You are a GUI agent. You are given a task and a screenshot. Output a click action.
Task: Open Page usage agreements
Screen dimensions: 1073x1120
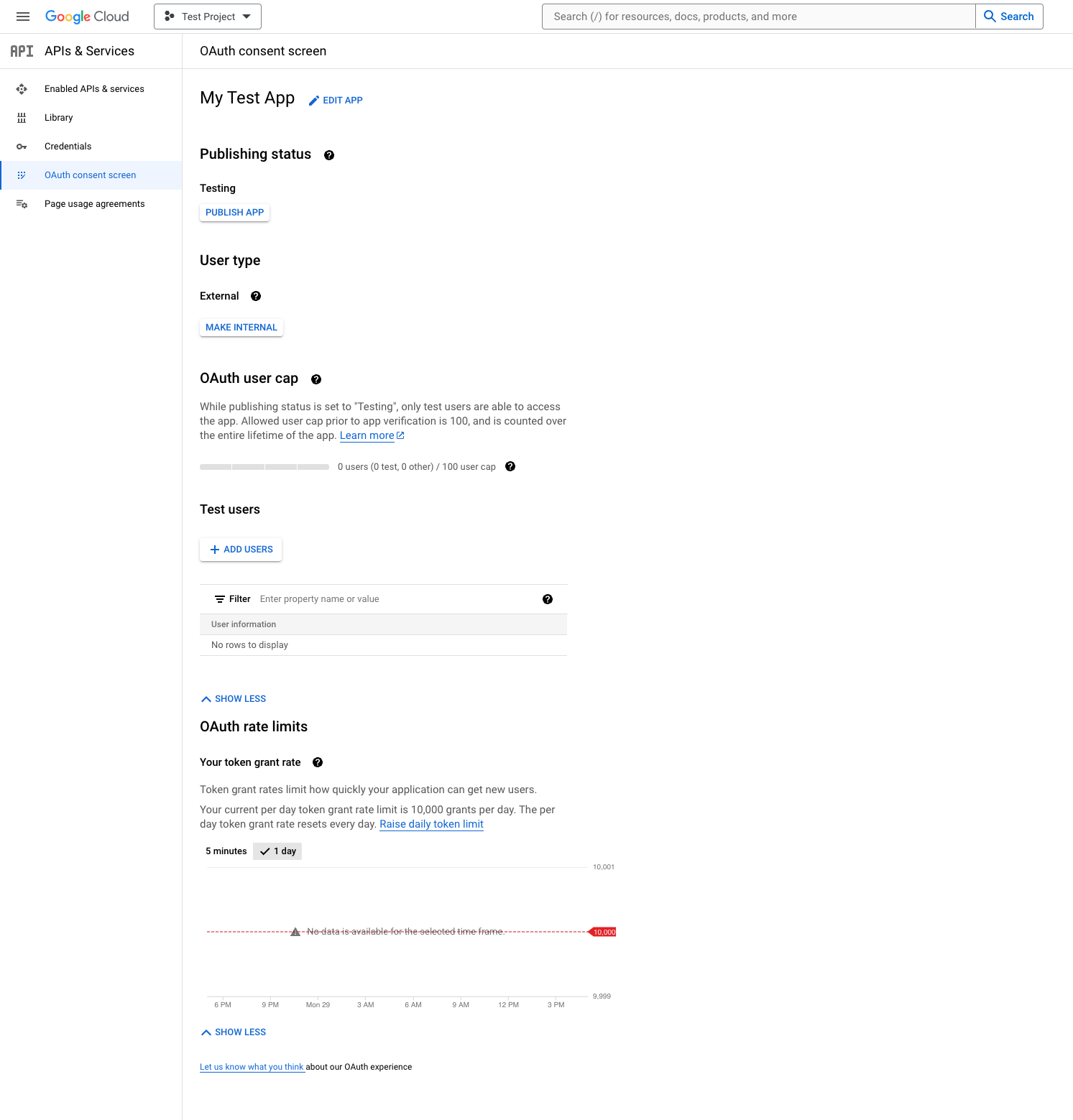[x=91, y=204]
